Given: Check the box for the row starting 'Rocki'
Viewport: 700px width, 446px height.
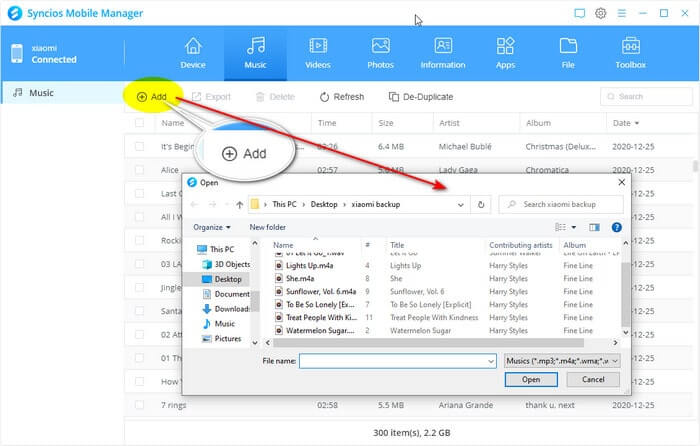Looking at the screenshot, I should [139, 240].
